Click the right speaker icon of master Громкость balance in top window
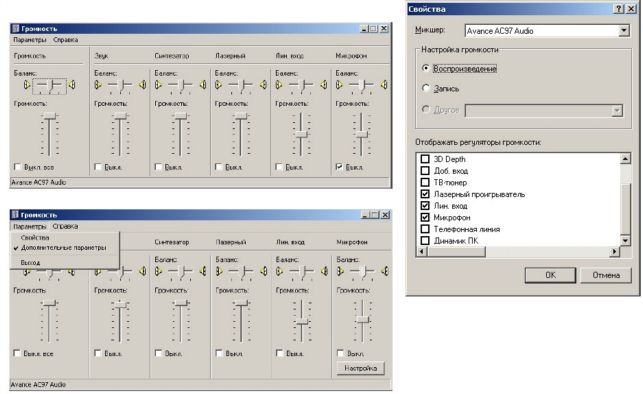This screenshot has width=643, height=394. [72, 85]
